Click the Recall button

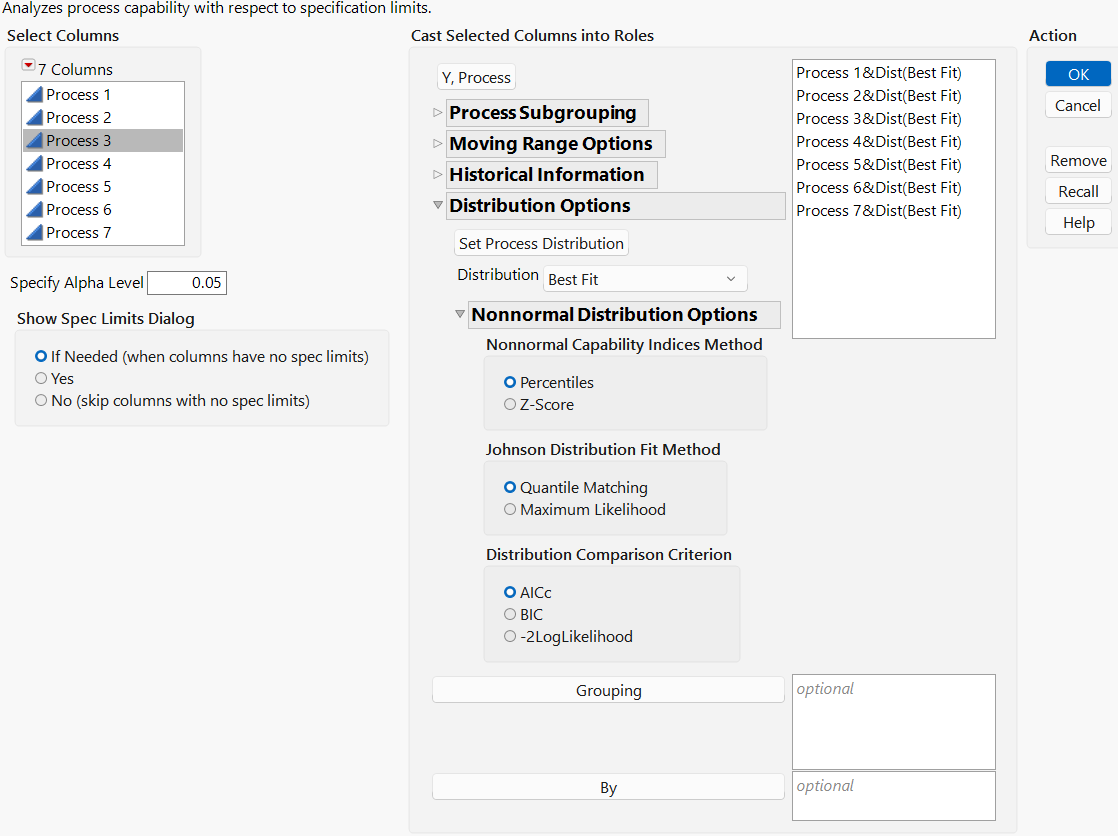(x=1077, y=191)
